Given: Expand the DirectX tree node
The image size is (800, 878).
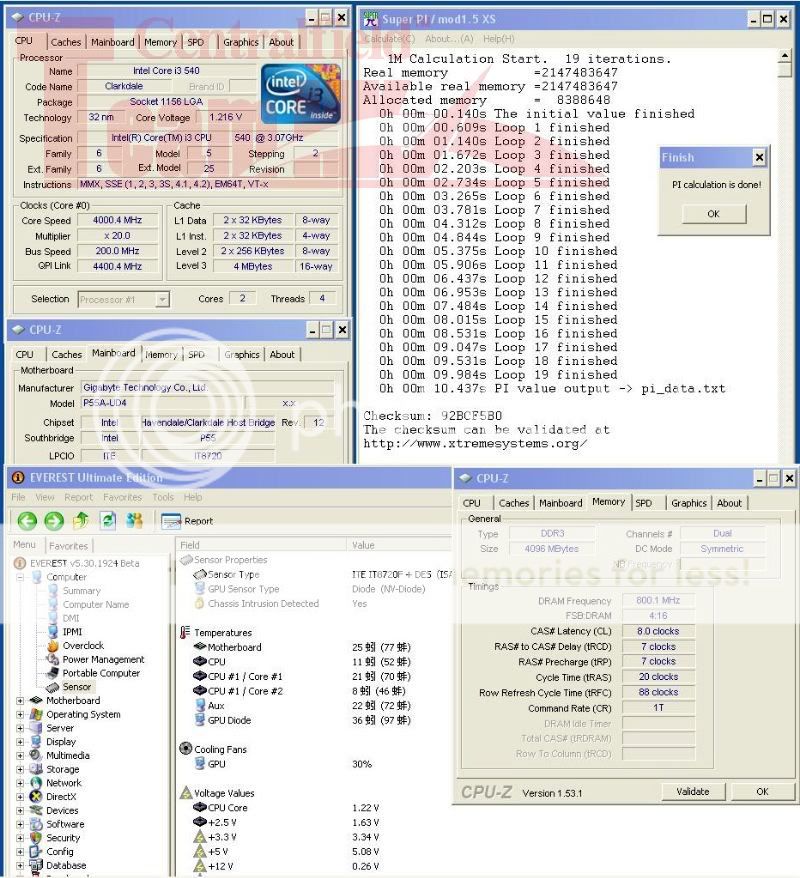Looking at the screenshot, I should point(20,797).
